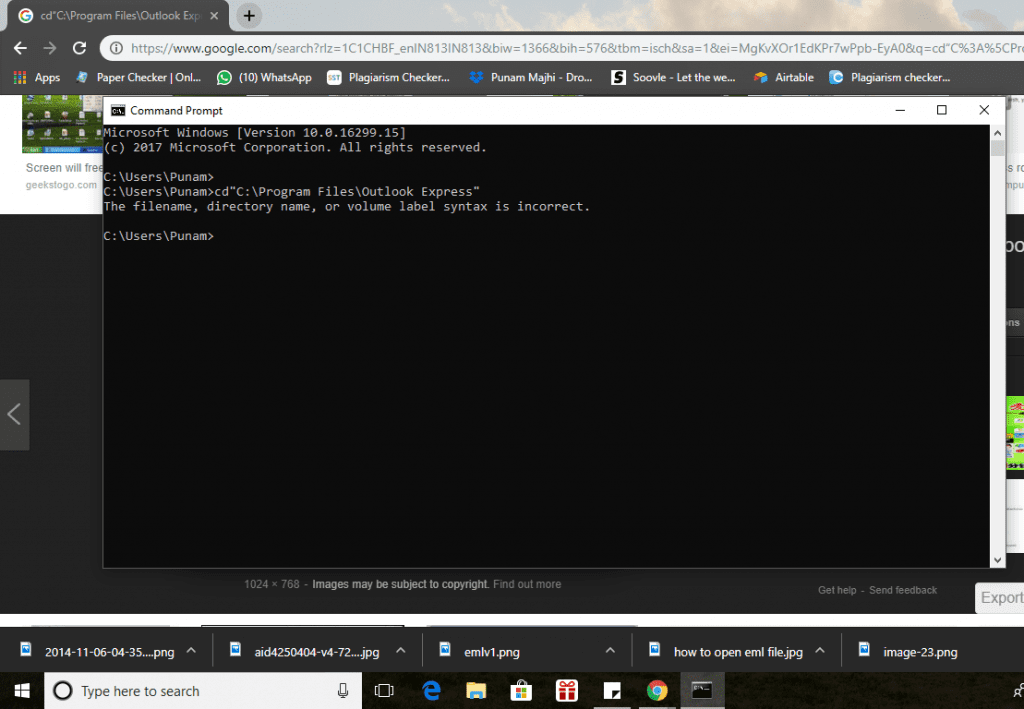The height and width of the screenshot is (709, 1024).
Task: Open the Windows Start menu
Action: click(21, 691)
